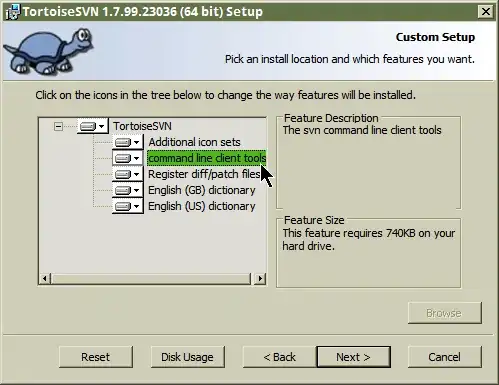Screen dimensions: 499x385
Task: Collapse the TortoiseSVN feature tree node
Action: (58, 126)
